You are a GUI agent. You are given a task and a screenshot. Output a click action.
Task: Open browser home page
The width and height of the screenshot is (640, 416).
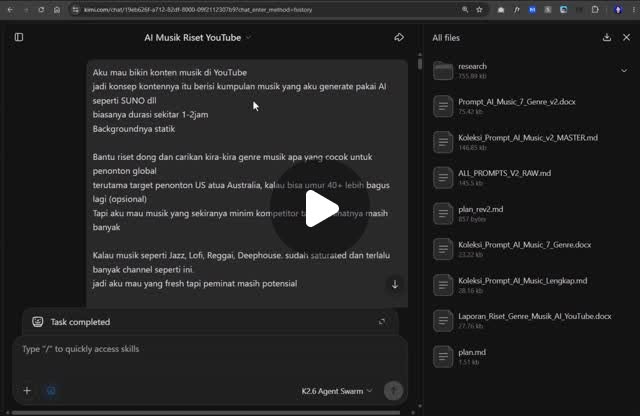(57, 9)
